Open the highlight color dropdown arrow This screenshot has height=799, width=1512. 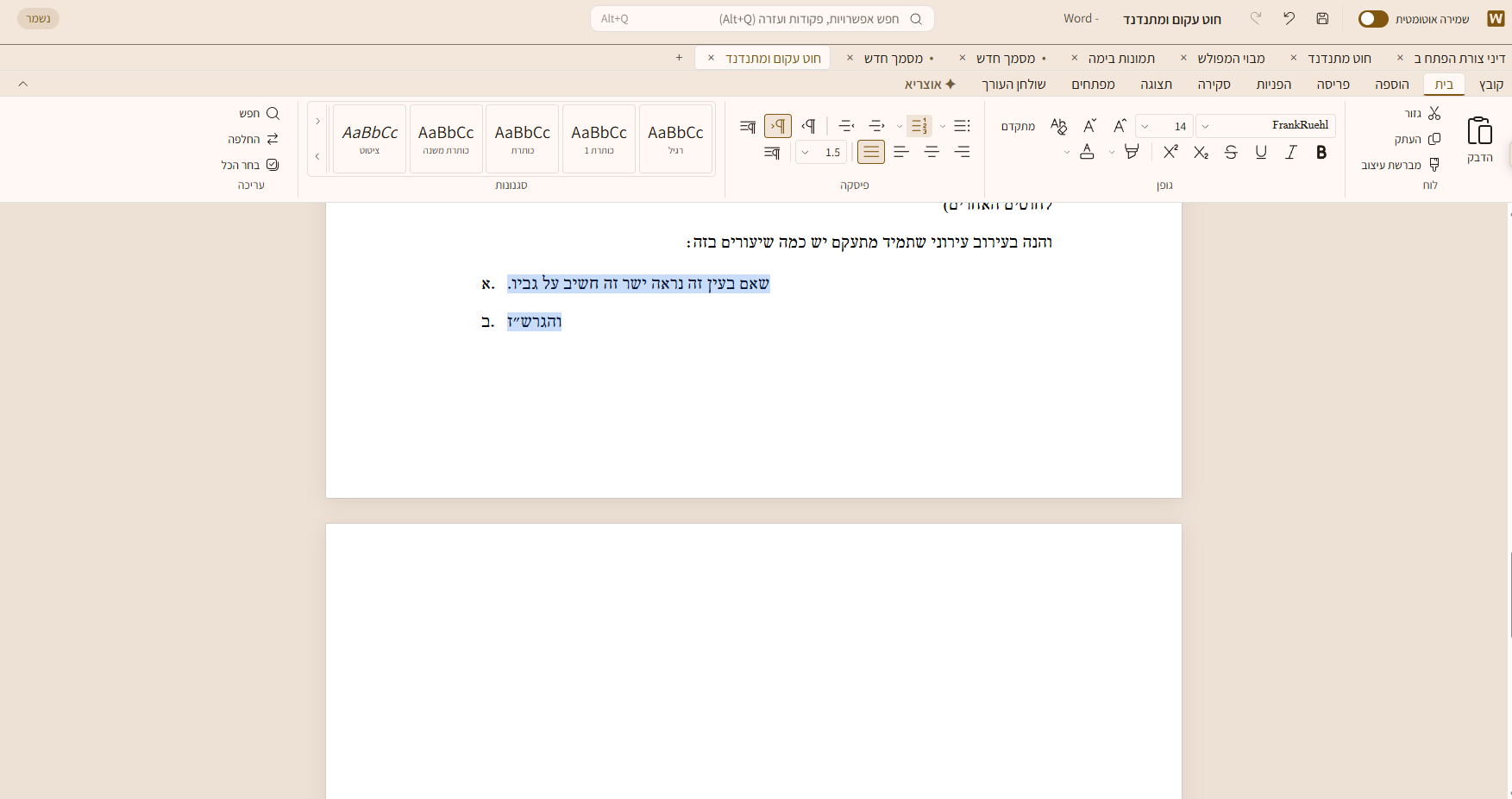(1112, 153)
